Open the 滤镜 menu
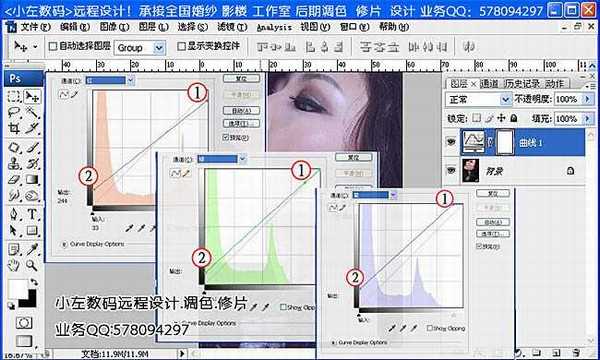This screenshot has width=600, height=360. point(232,27)
